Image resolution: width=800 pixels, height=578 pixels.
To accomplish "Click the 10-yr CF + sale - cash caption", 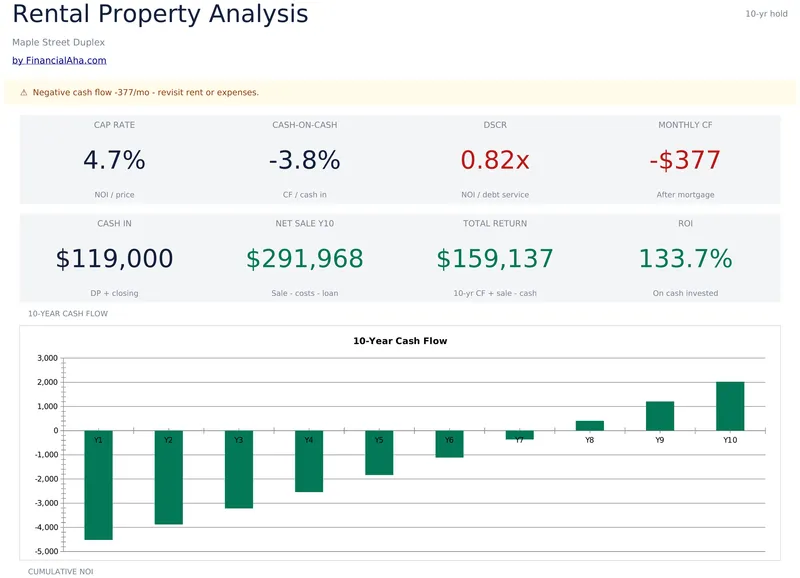I will [495, 293].
